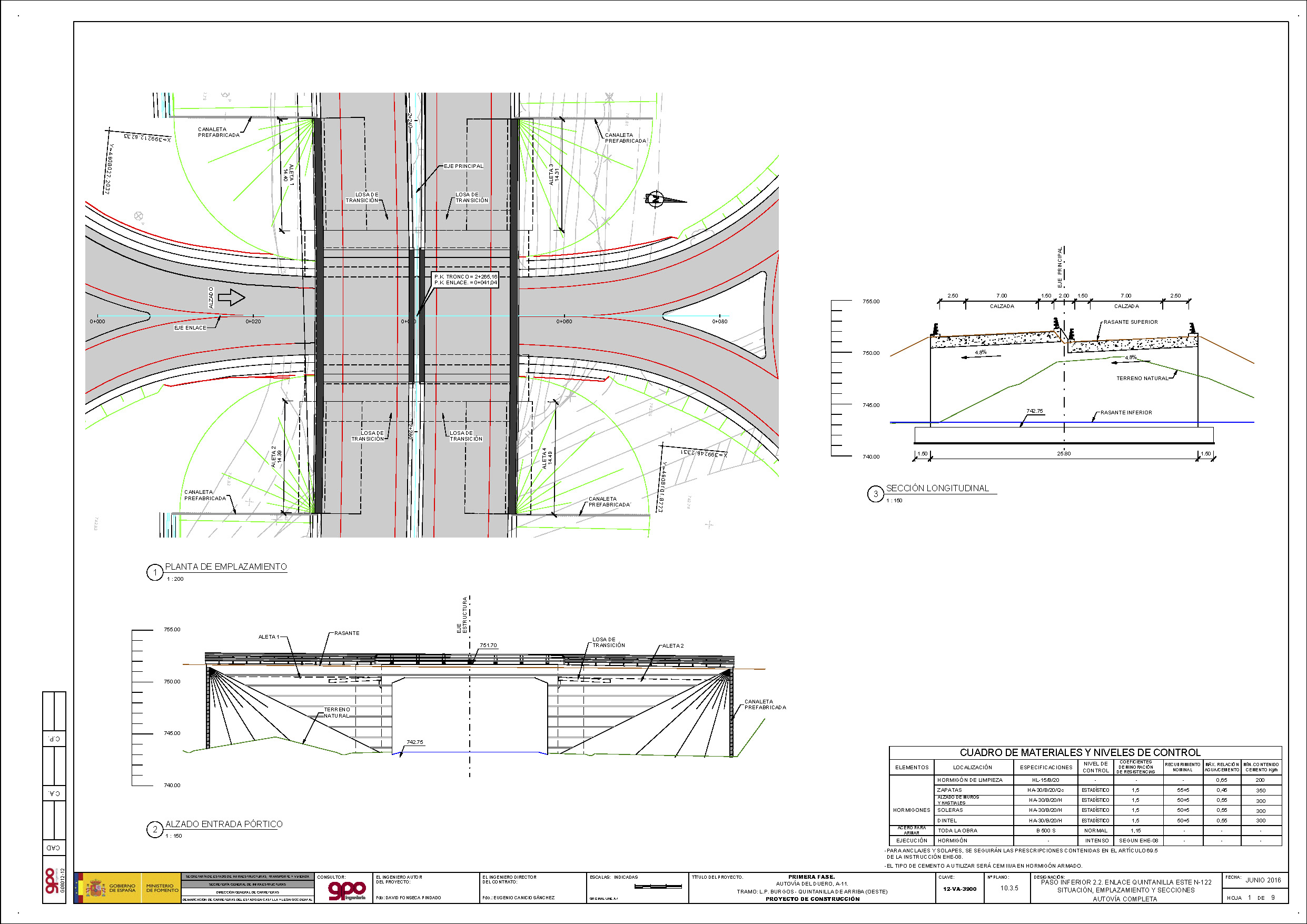Viewport: 1307px width, 924px height.
Task: Click circled number 1 beside Planta de Emplazamiento
Action: [155, 572]
